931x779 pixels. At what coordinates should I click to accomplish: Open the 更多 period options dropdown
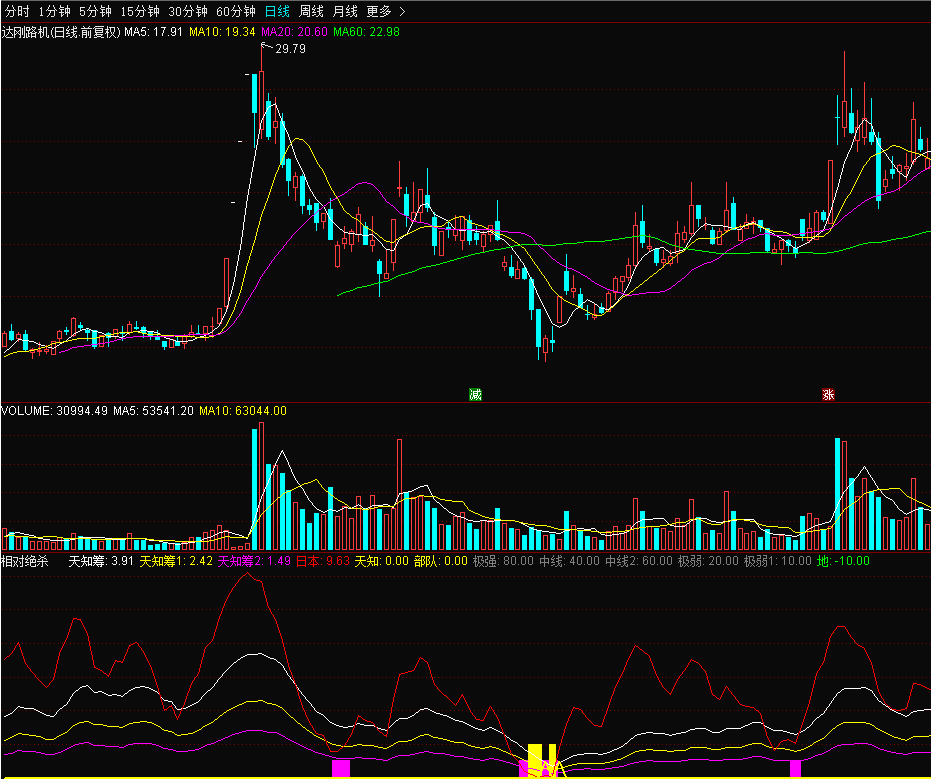tap(386, 11)
